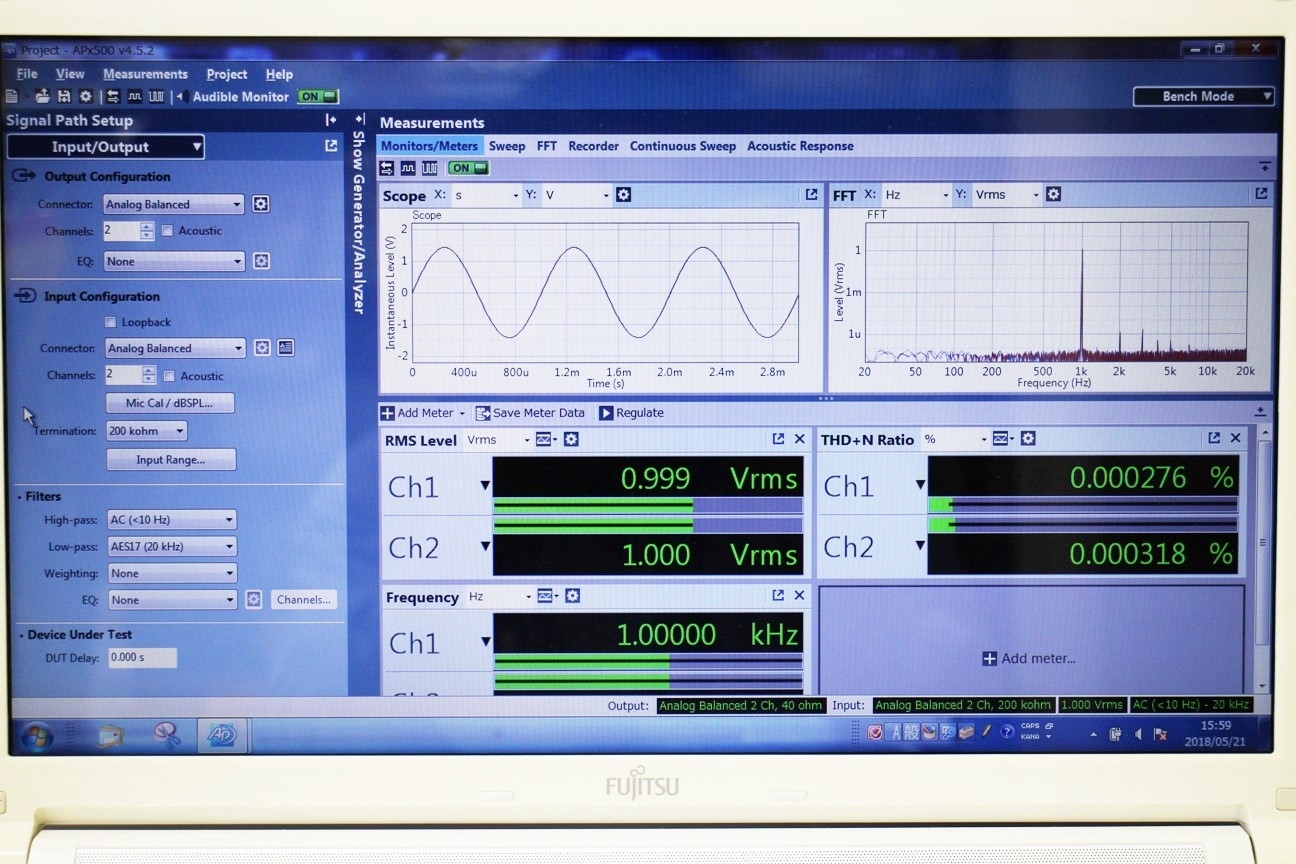1296x864 pixels.
Task: Open Scope graph settings gear
Action: tap(624, 195)
